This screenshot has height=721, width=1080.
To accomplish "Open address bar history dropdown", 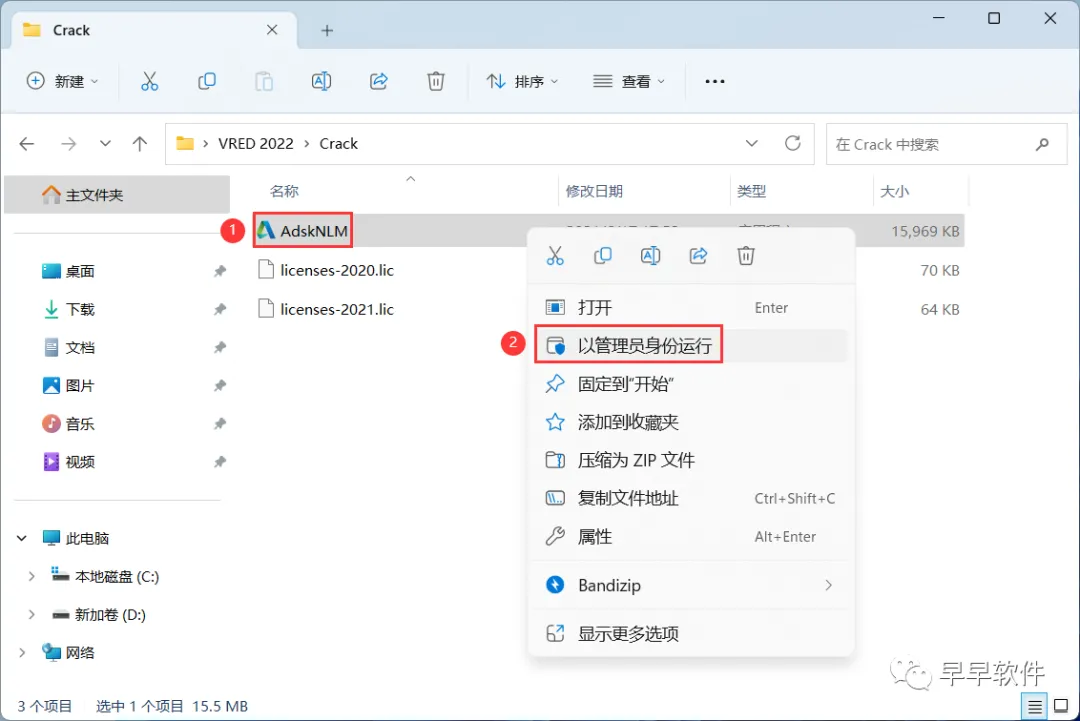I will 751,143.
